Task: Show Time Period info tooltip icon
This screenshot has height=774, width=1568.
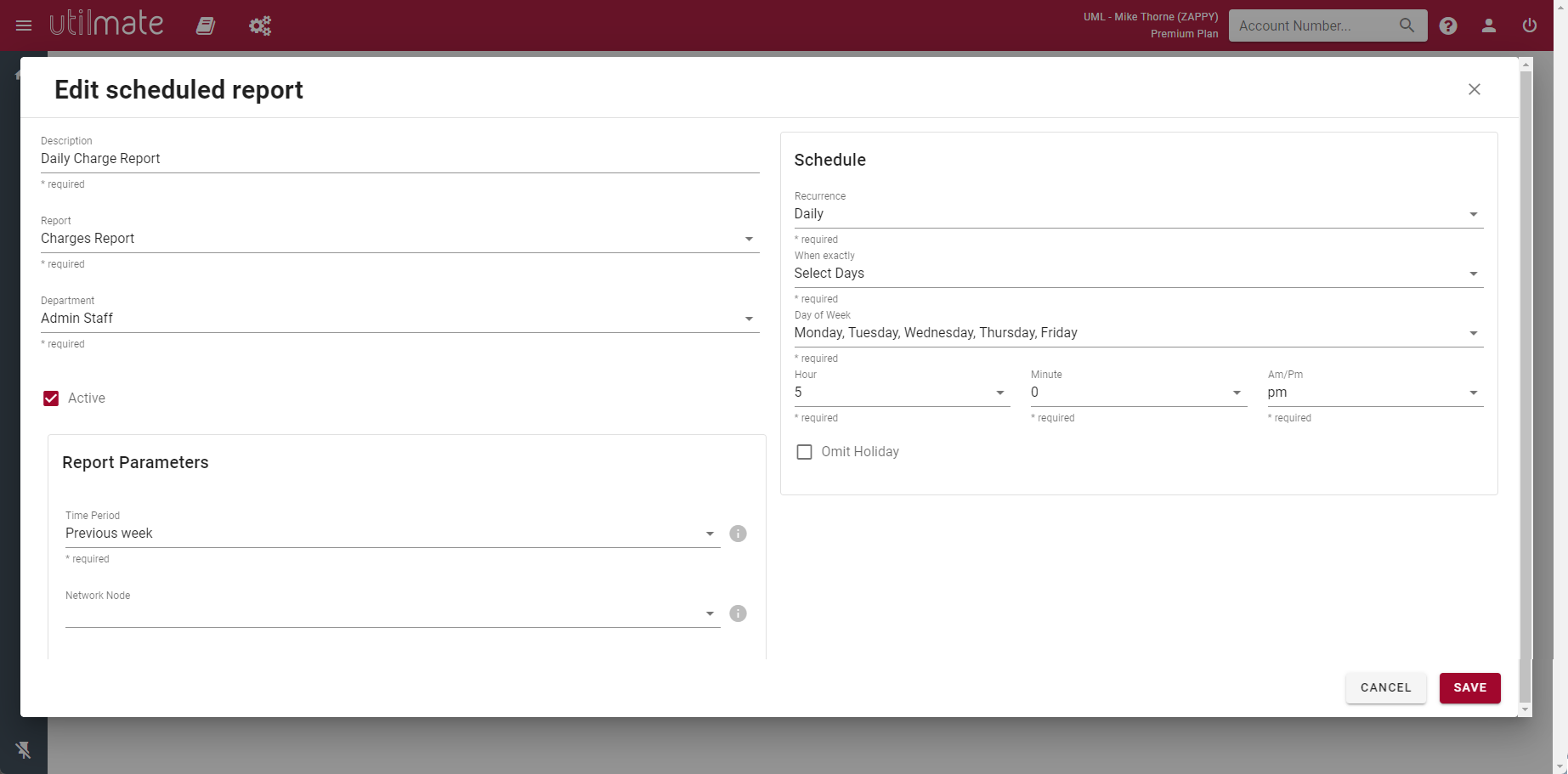Action: pos(739,534)
